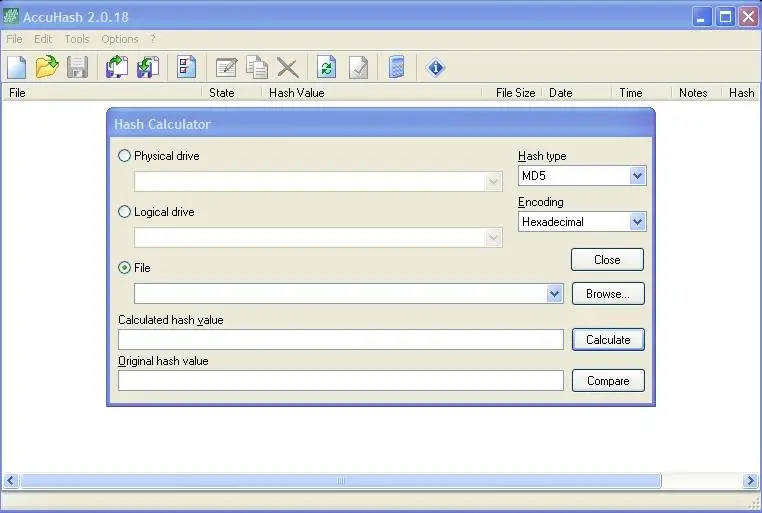Click the delete X toolbar icon
The image size is (762, 513).
pos(288,68)
